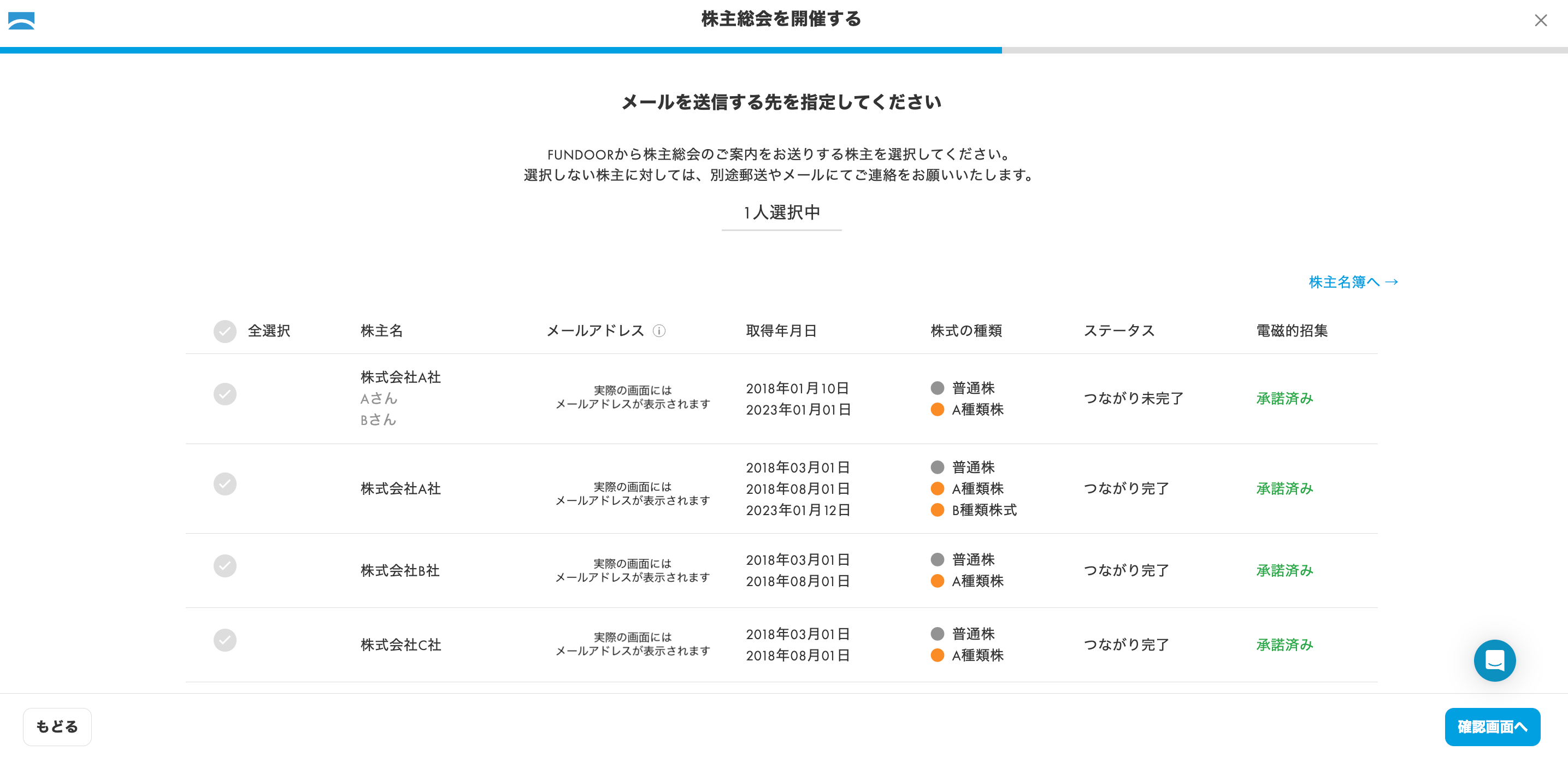Click 承諾済み in the 株式会社B社 row
1568x762 pixels.
tap(1284, 570)
